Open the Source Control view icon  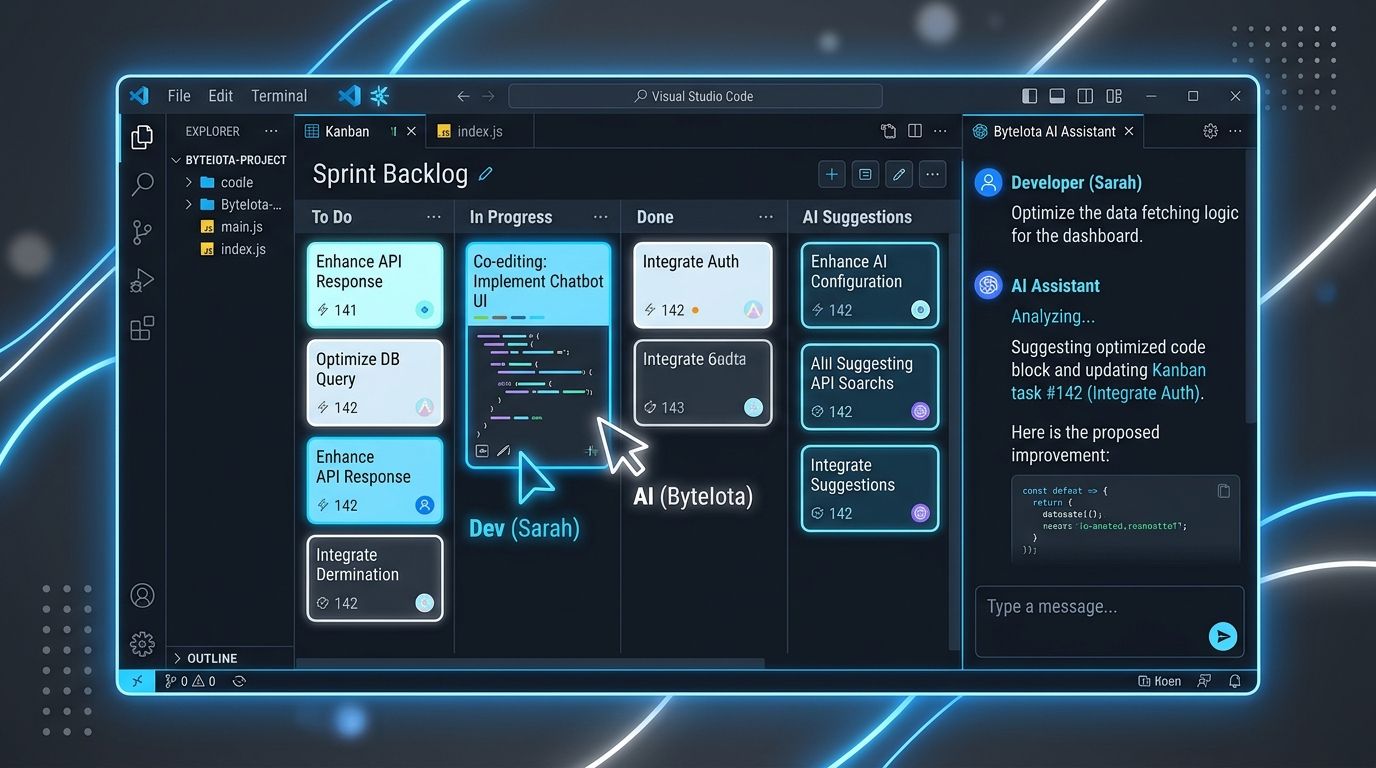(143, 232)
